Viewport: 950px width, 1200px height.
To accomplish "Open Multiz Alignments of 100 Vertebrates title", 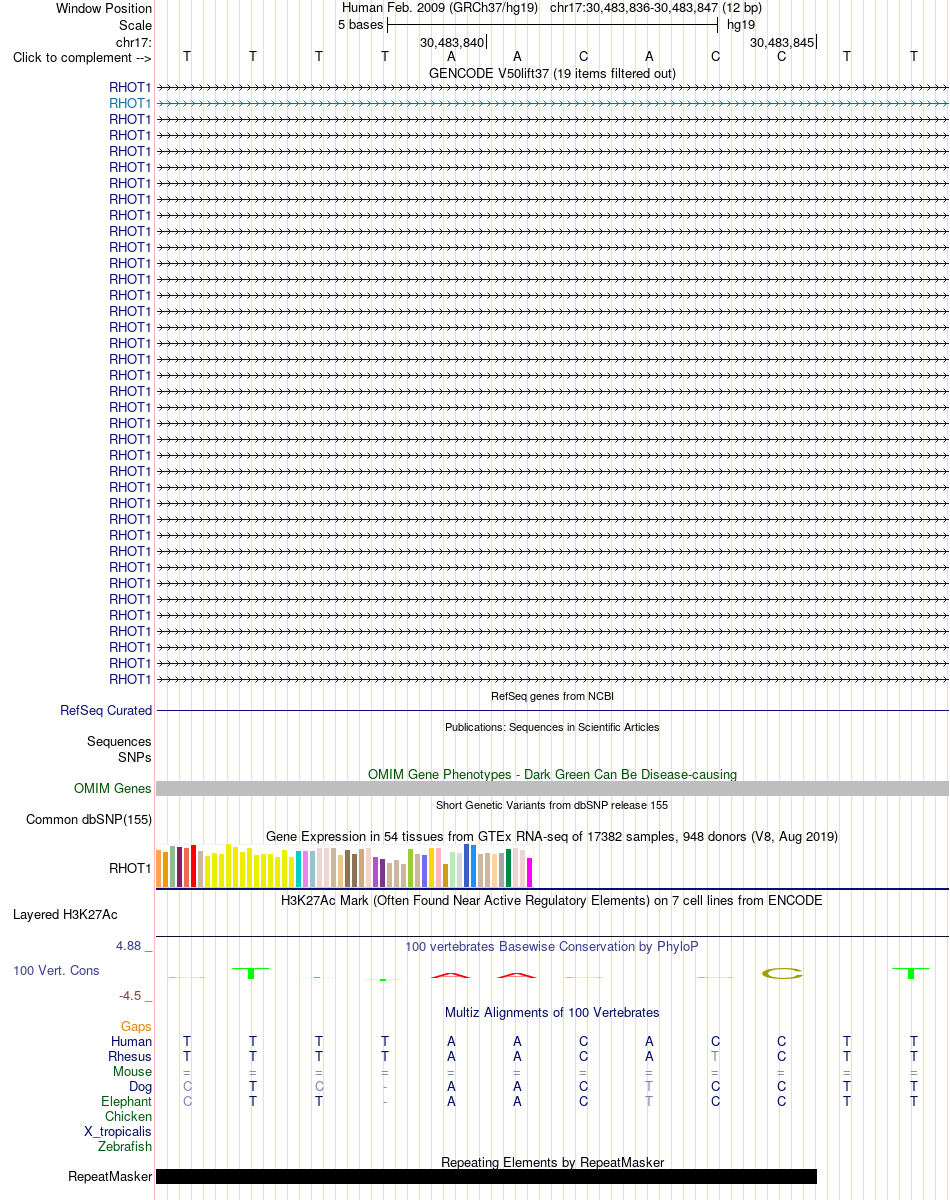I will [552, 1012].
